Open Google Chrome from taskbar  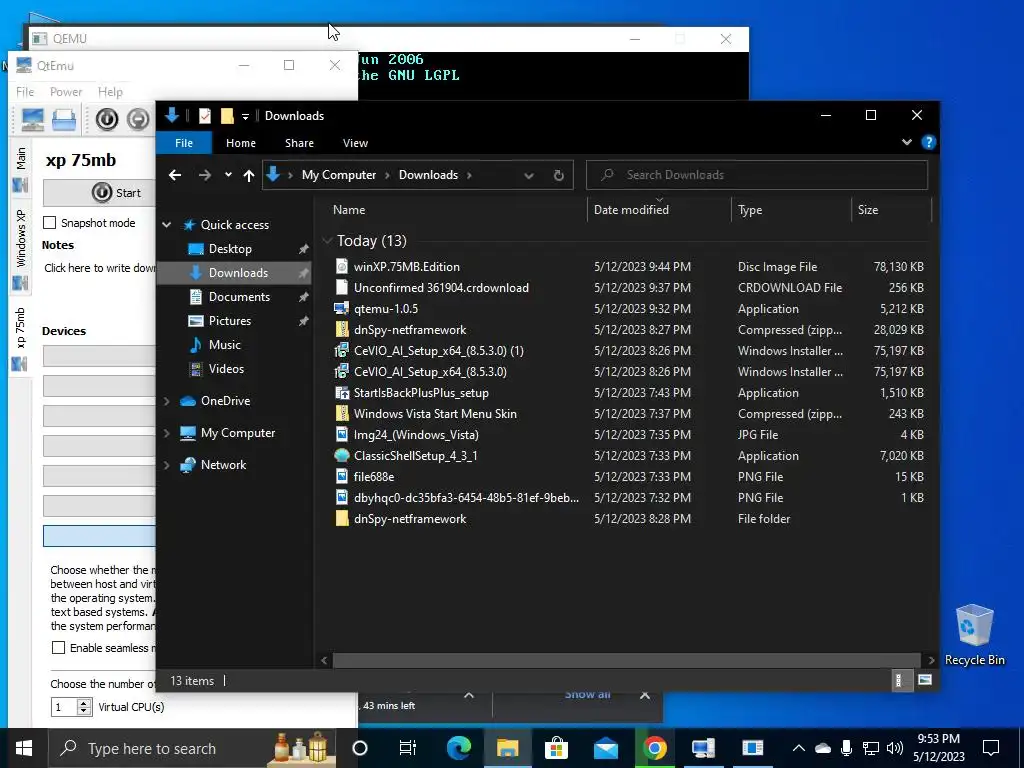pos(654,748)
